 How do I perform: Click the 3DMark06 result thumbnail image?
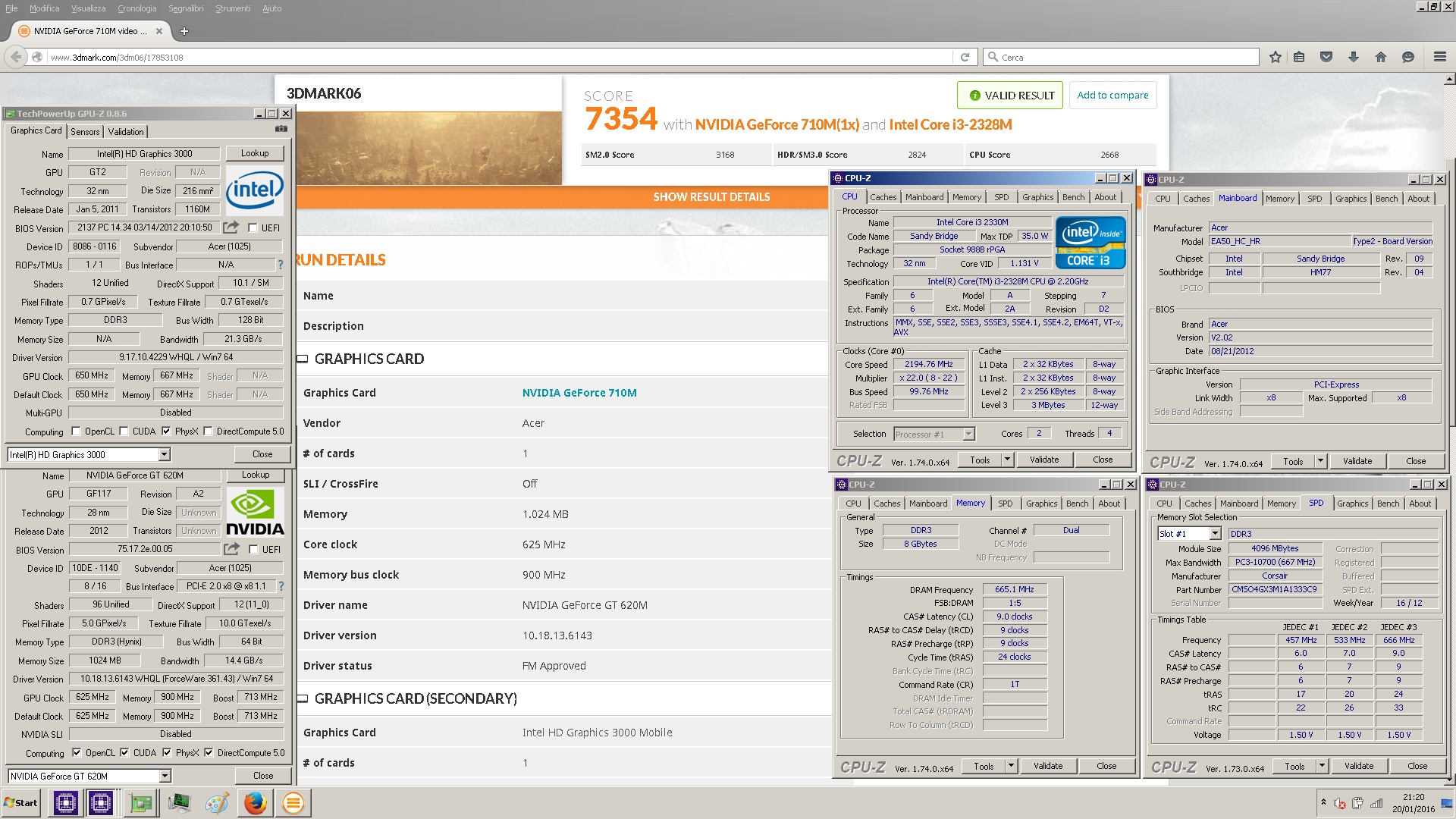point(429,147)
